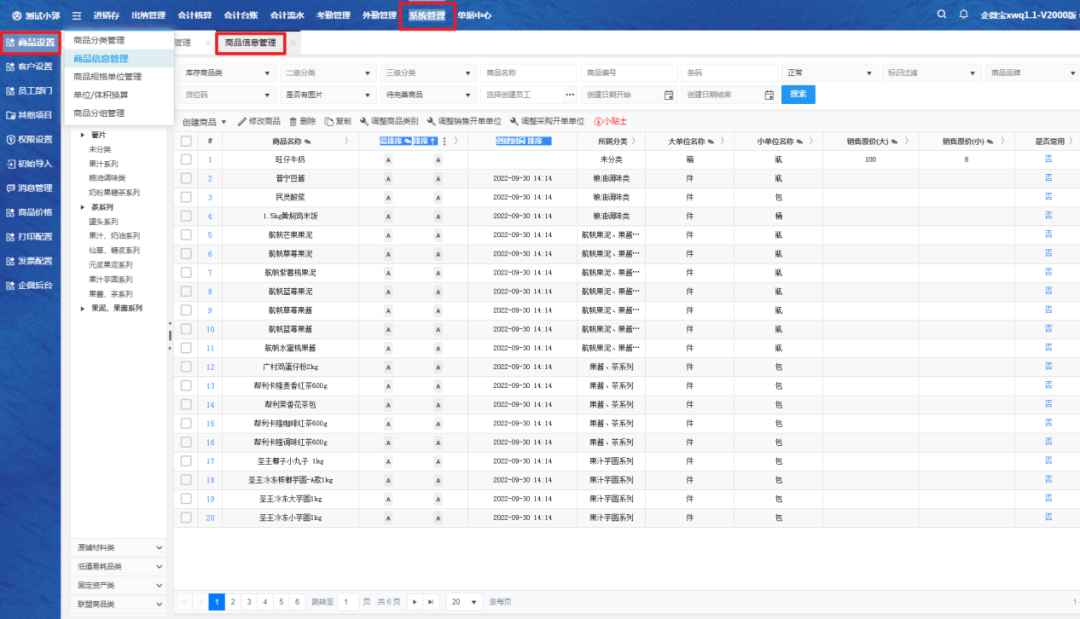Open the 库存商品类 category dropdown
The image size is (1080, 619).
pos(227,73)
